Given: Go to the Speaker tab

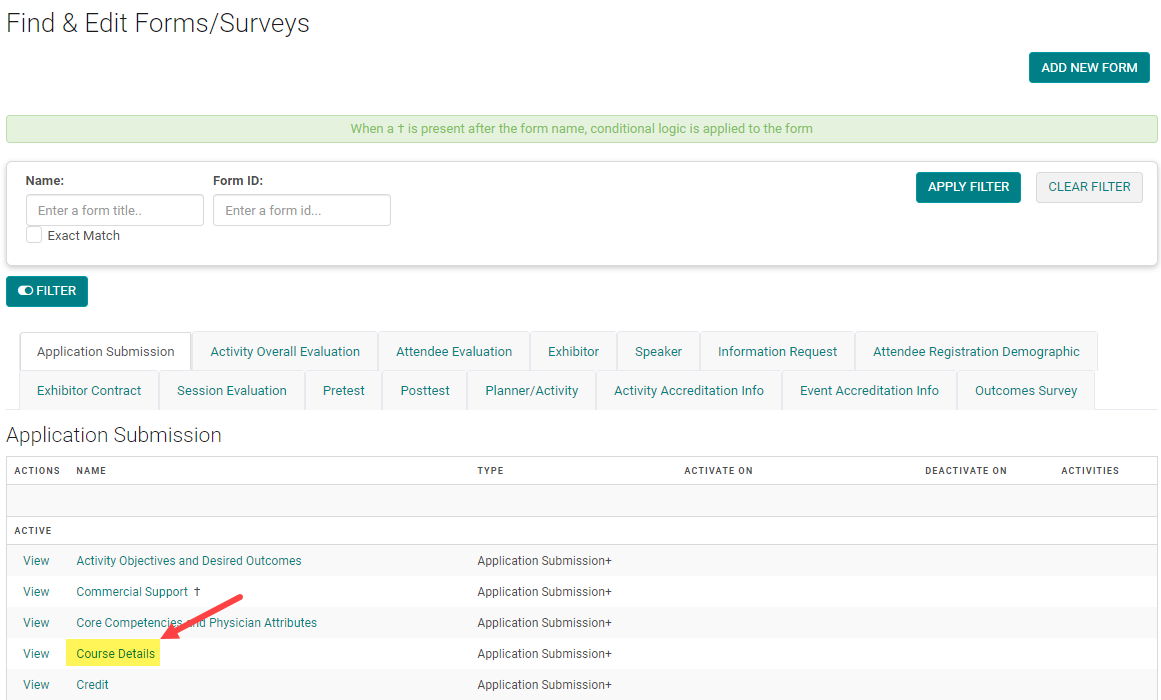Looking at the screenshot, I should [x=658, y=352].
